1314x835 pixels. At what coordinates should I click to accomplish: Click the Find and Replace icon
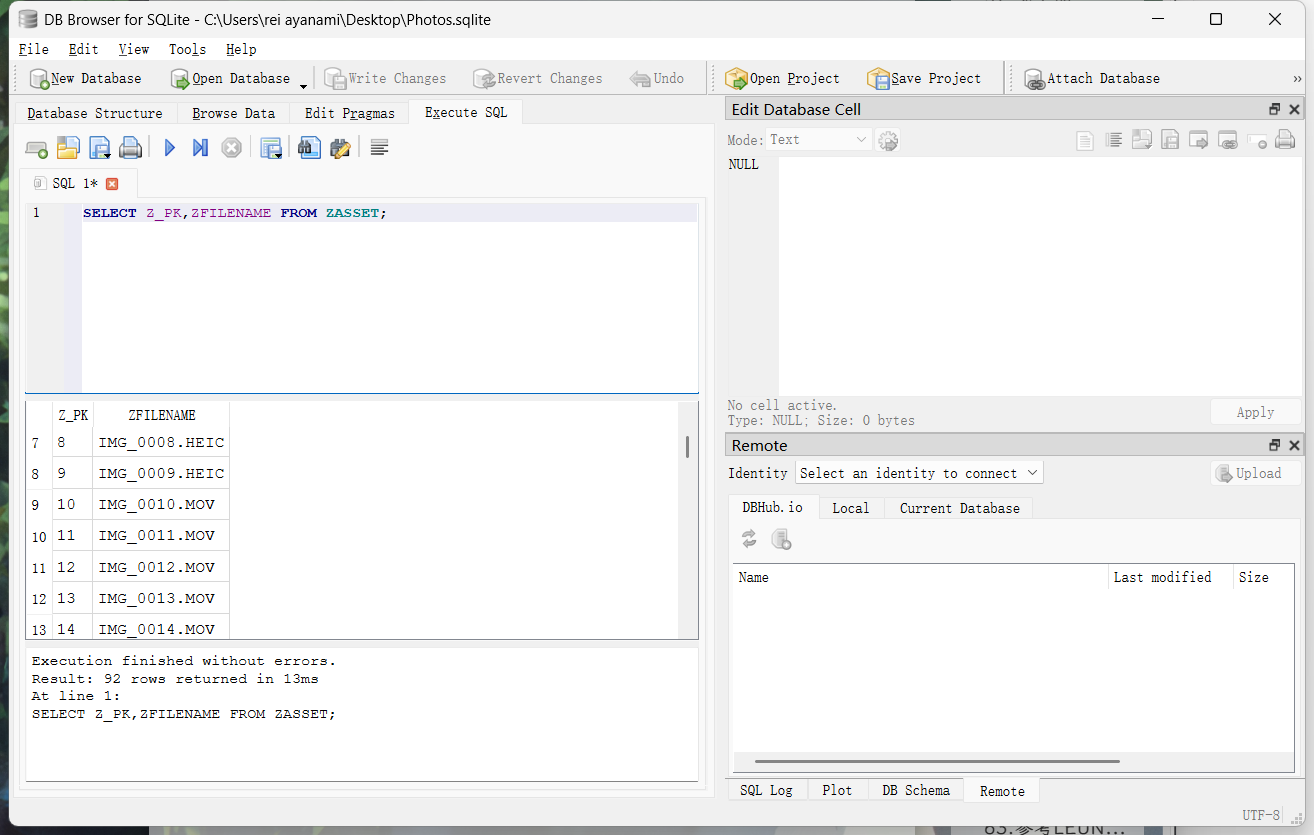(x=340, y=148)
